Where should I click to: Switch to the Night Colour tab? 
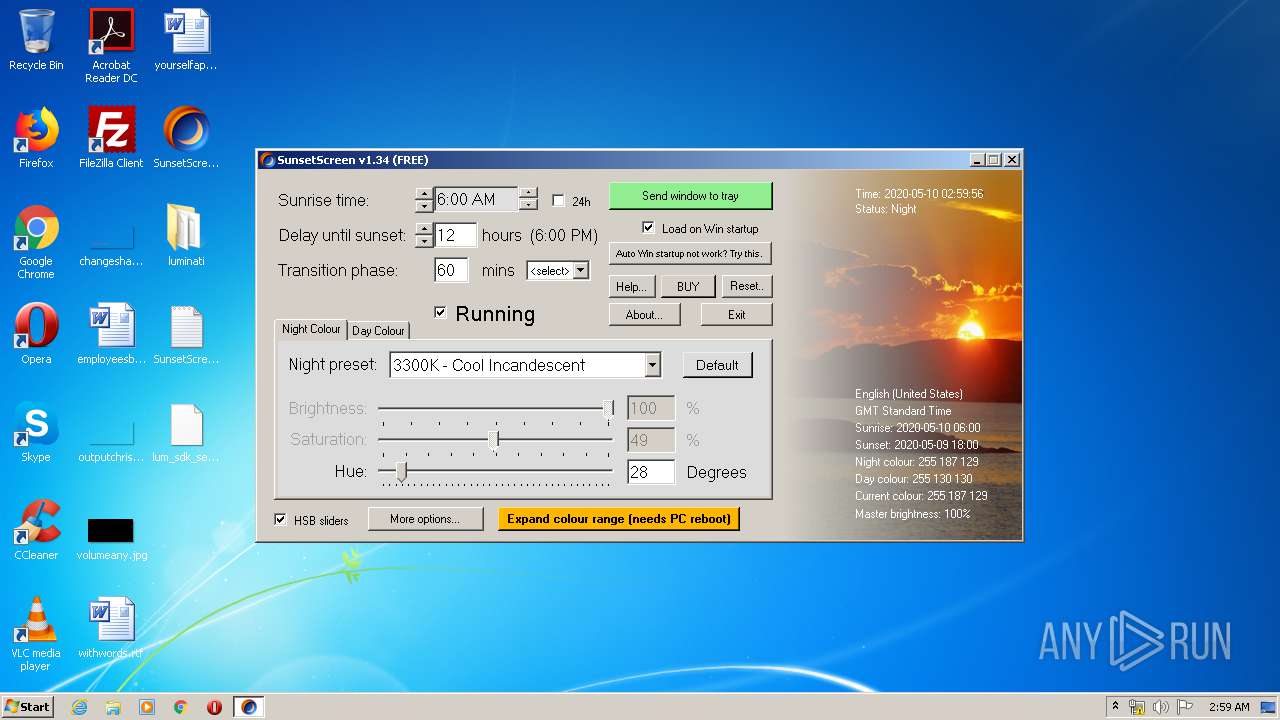pos(311,329)
